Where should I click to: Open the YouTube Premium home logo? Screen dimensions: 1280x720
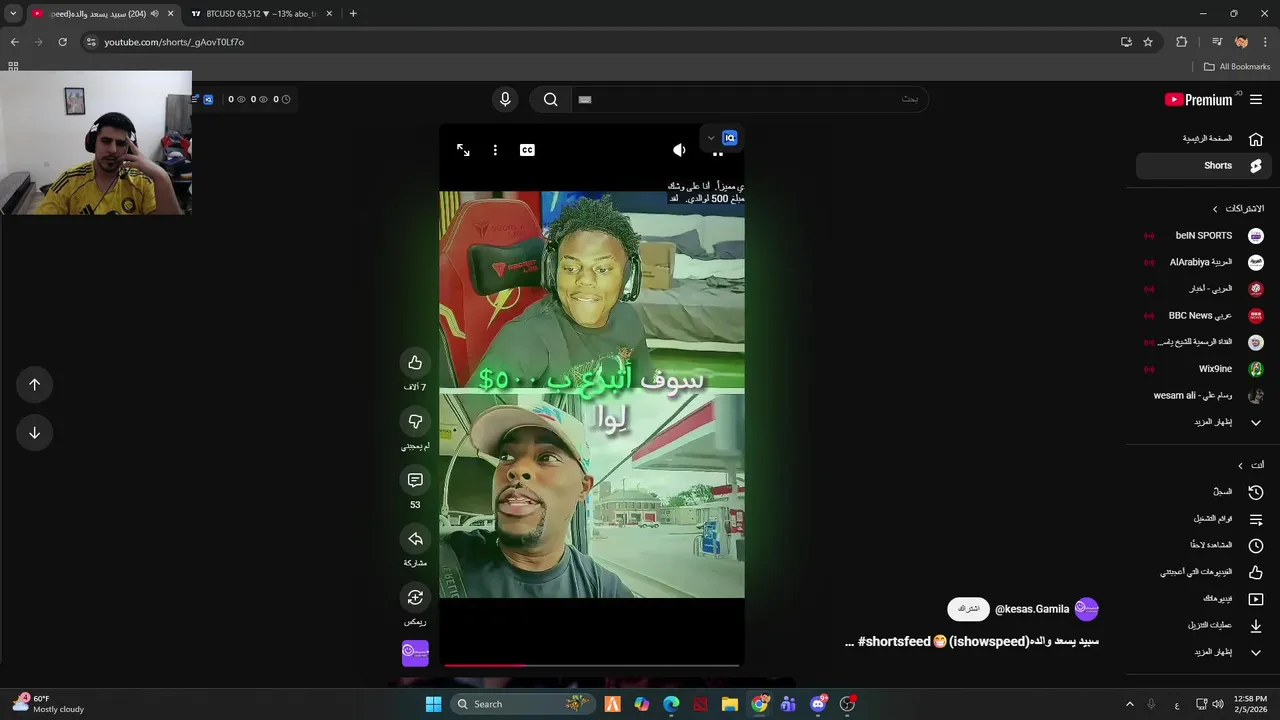coord(1199,99)
